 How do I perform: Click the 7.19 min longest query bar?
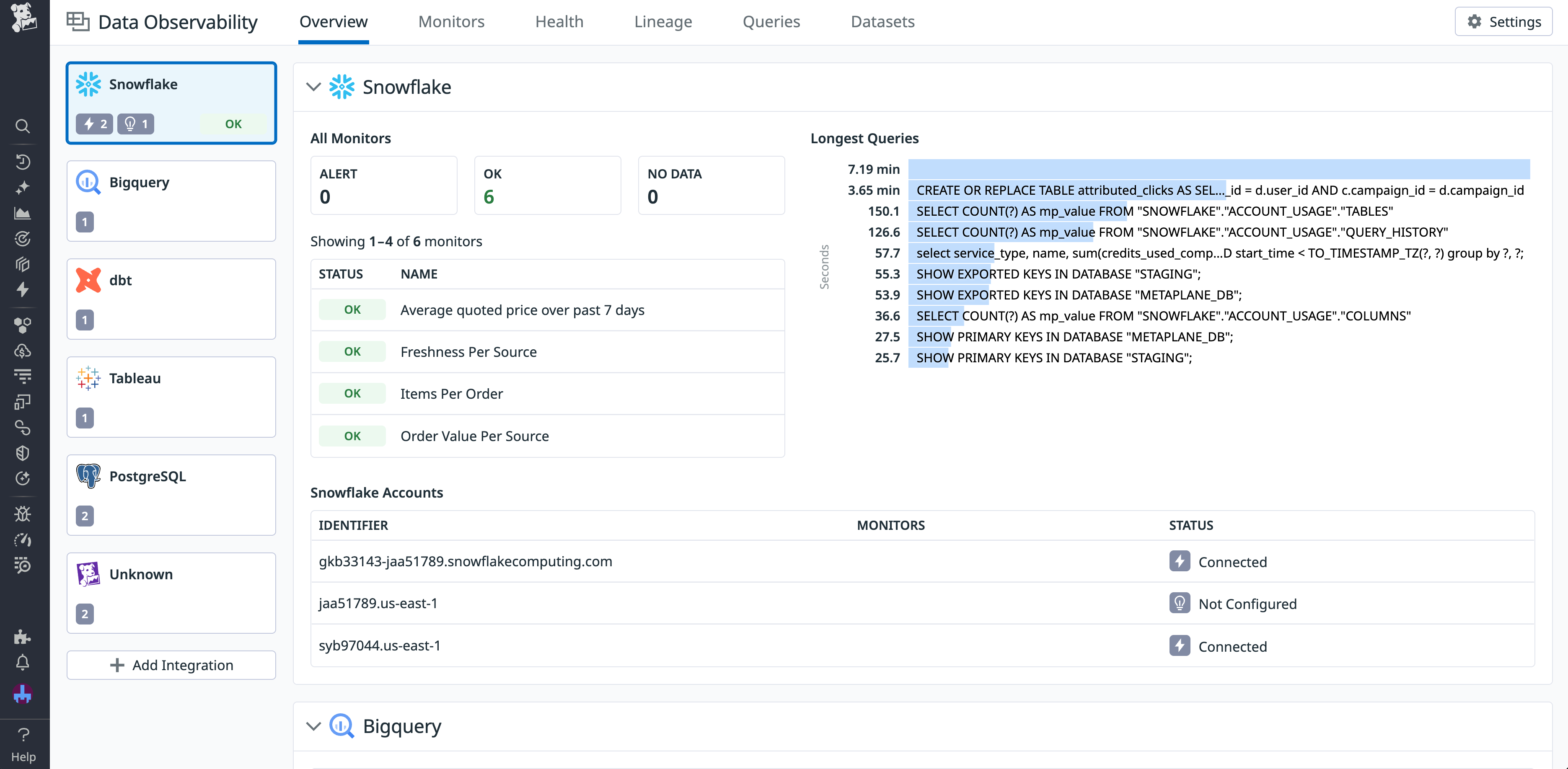point(1217,169)
